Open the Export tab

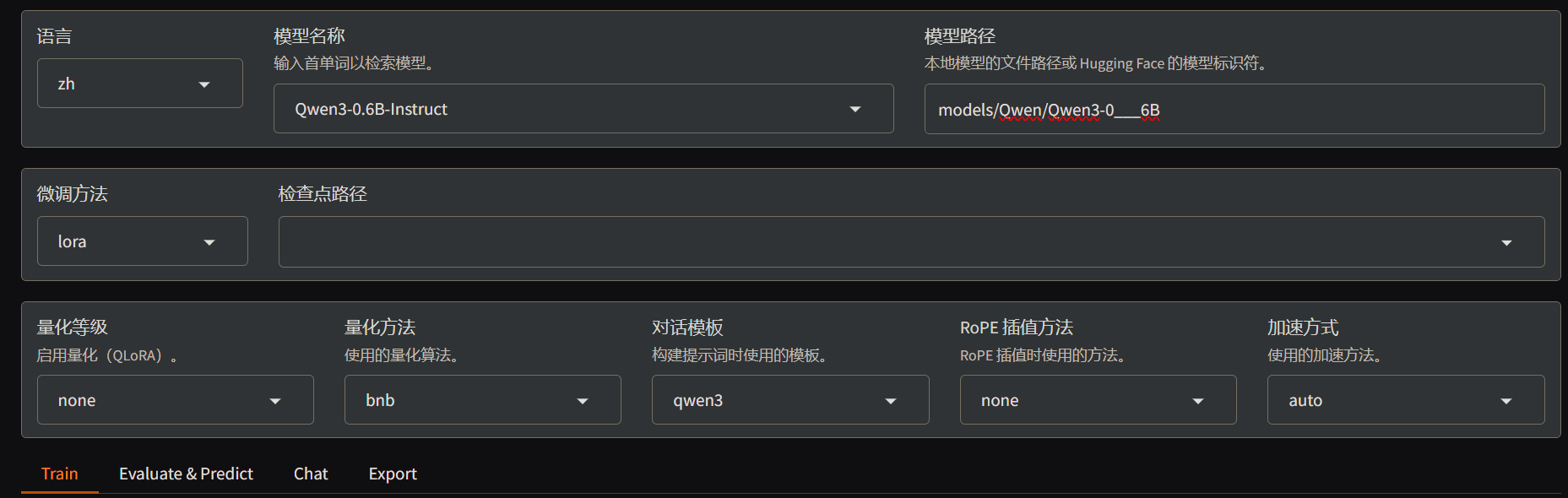pos(393,474)
